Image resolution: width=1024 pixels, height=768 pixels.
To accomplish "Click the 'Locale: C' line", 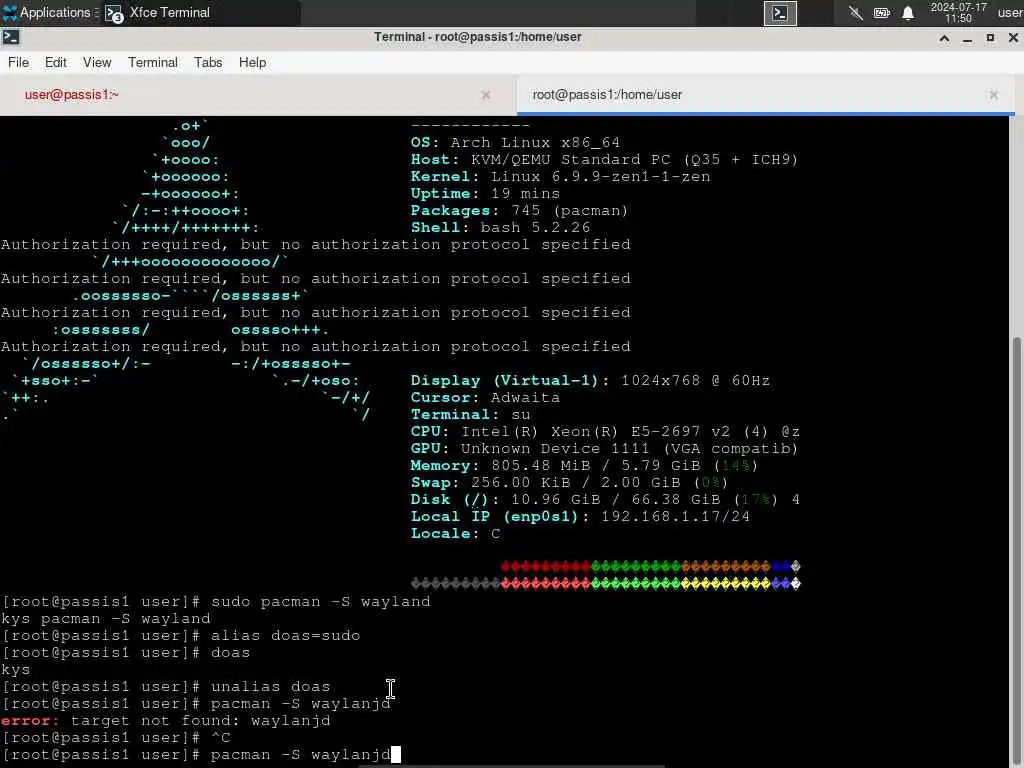I will point(456,534).
